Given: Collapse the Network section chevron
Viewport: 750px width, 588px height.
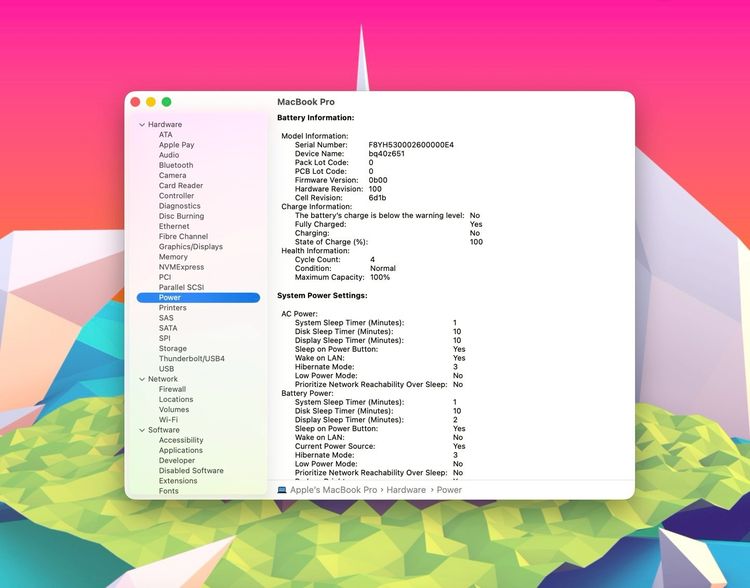Looking at the screenshot, I should 142,379.
